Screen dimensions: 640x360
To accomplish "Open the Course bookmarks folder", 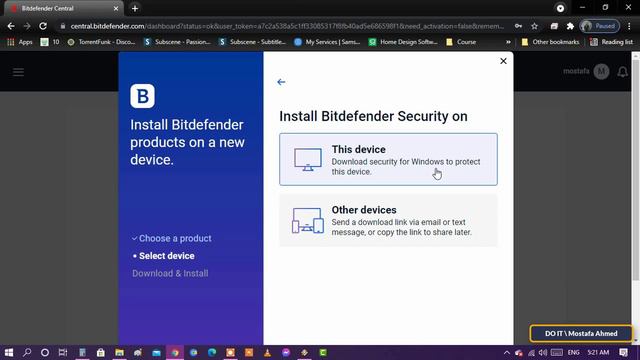I will (x=461, y=42).
